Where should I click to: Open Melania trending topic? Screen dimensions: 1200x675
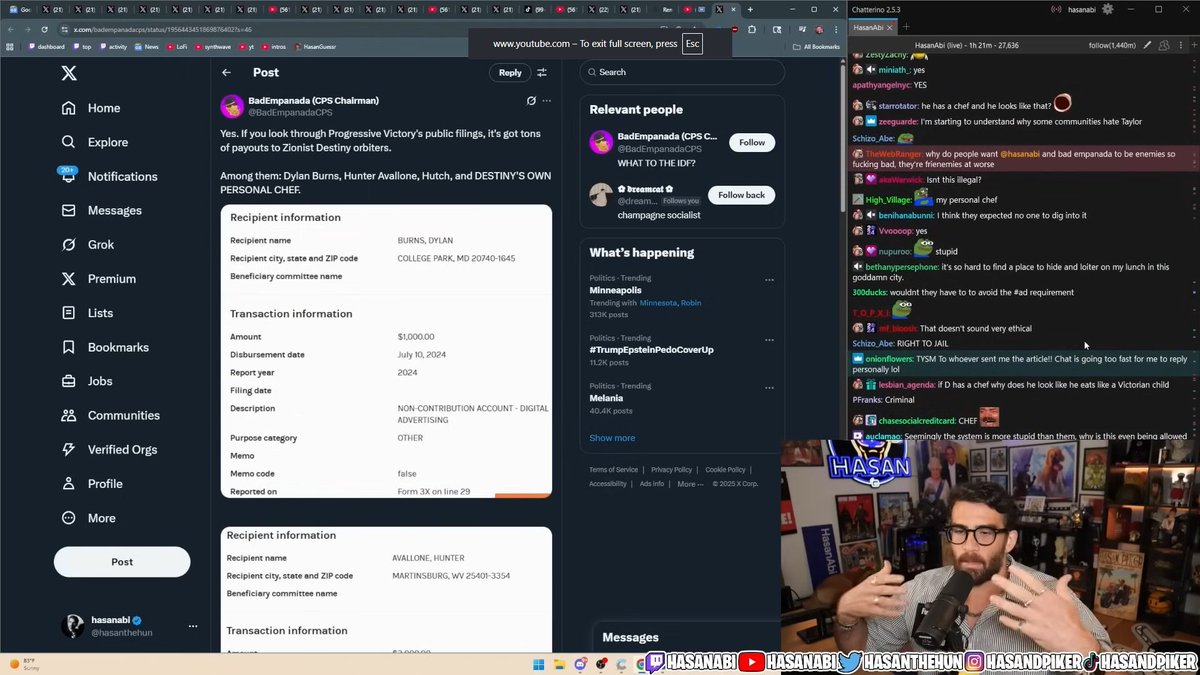(x=680, y=398)
